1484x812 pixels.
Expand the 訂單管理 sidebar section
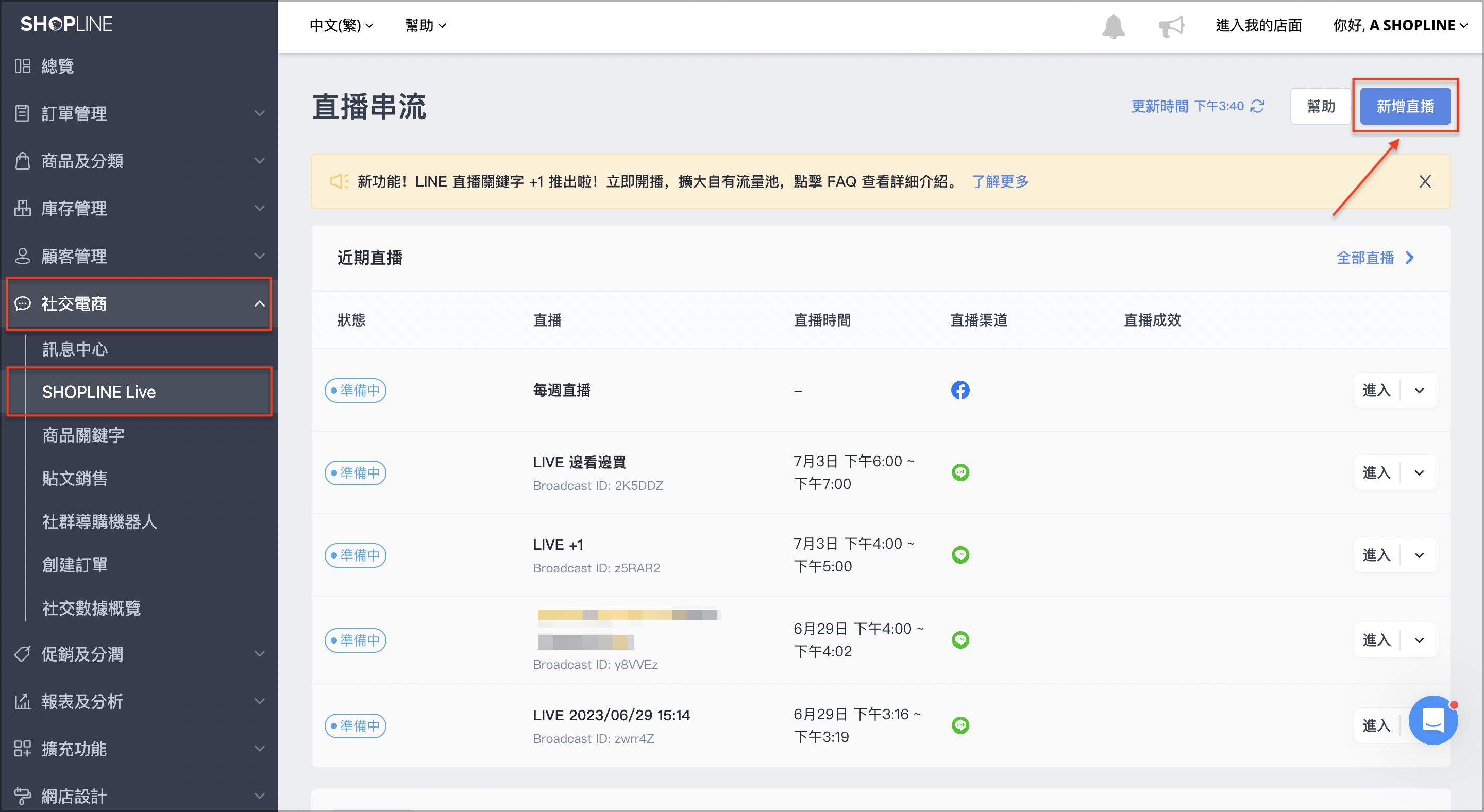139,113
